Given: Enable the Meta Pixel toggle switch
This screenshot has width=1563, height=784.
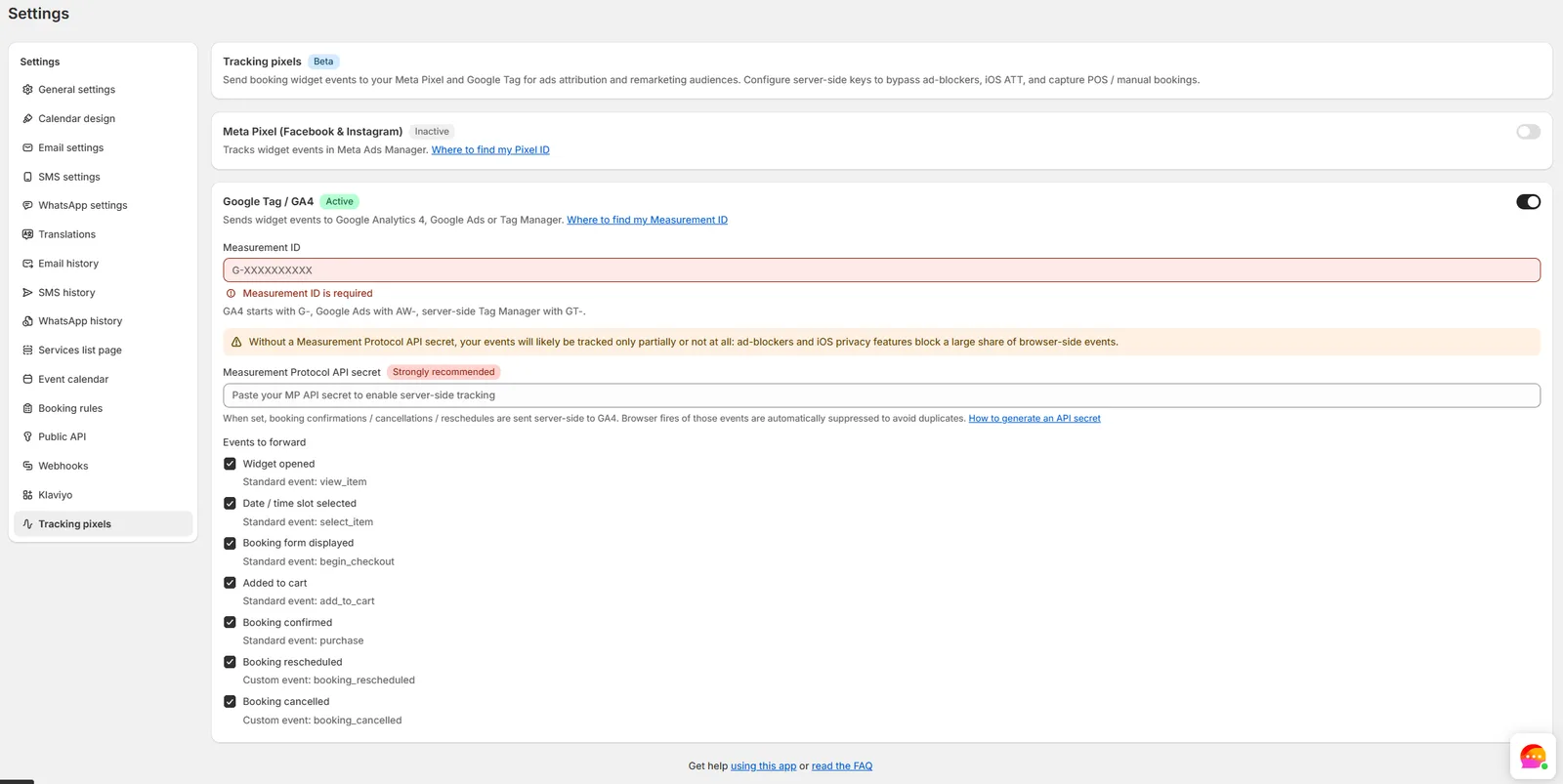Looking at the screenshot, I should [x=1528, y=132].
